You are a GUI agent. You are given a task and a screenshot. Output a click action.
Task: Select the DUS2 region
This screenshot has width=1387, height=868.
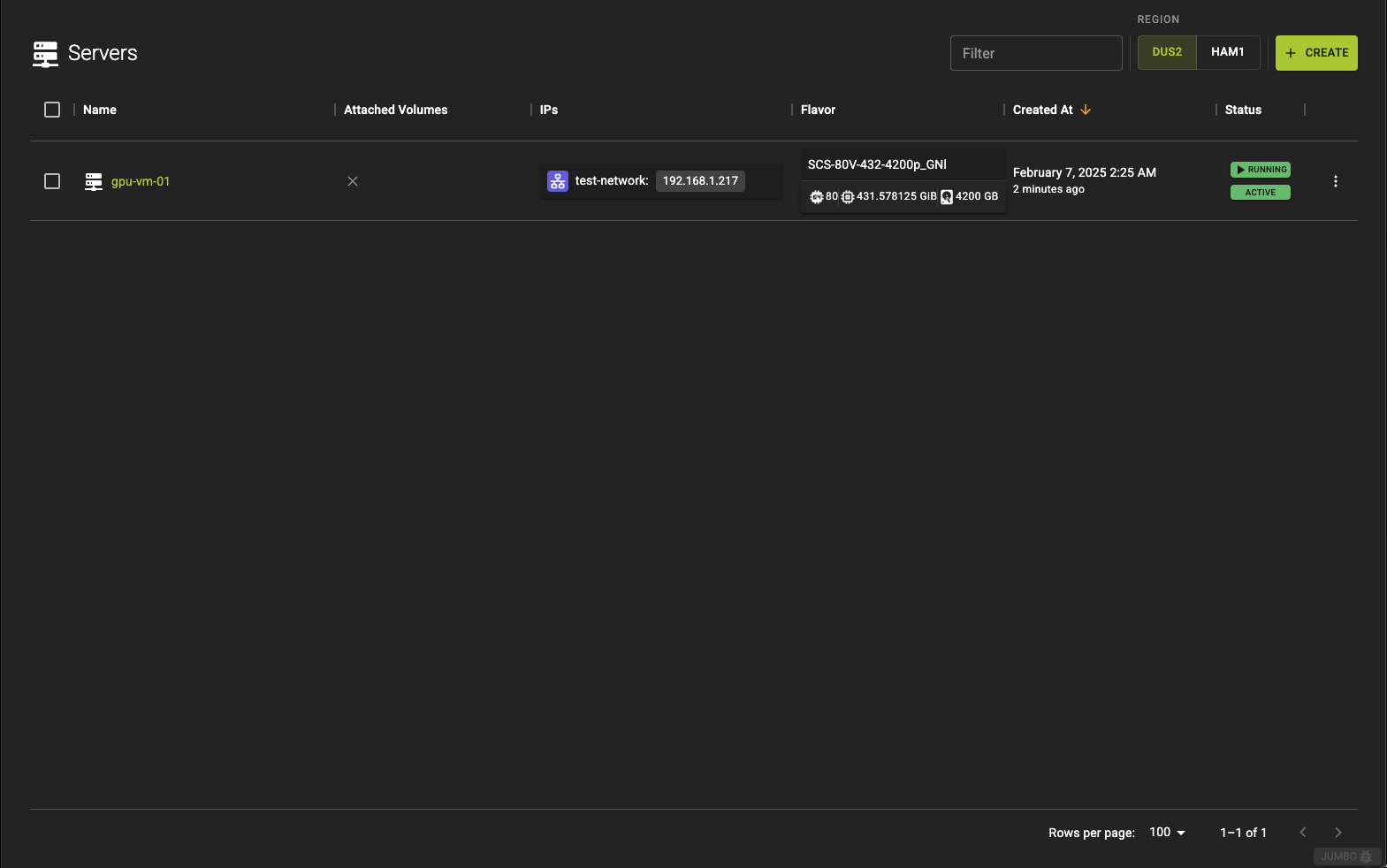(x=1167, y=52)
